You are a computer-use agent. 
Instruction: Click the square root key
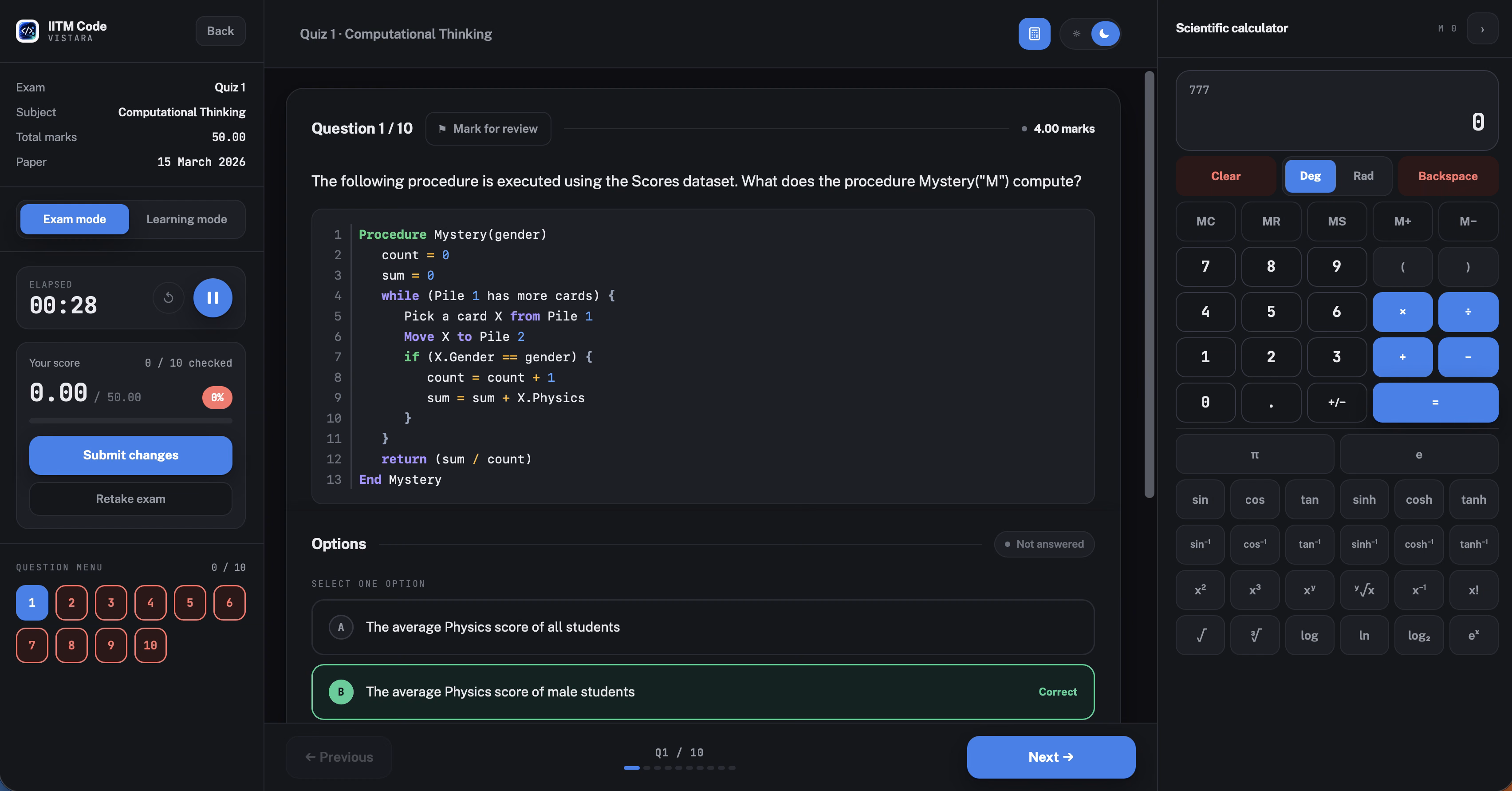click(x=1200, y=635)
